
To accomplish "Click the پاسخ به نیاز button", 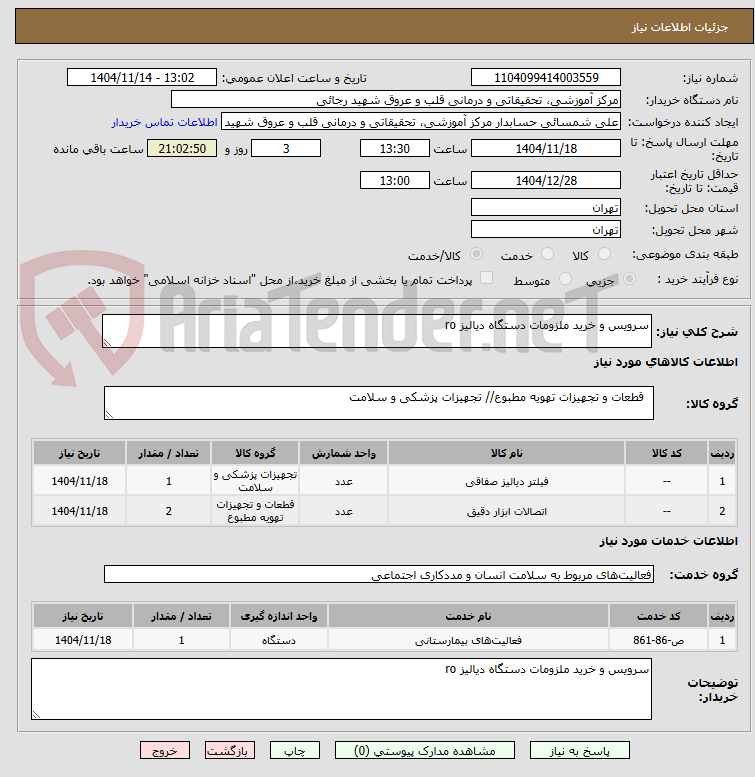I will click(x=579, y=750).
